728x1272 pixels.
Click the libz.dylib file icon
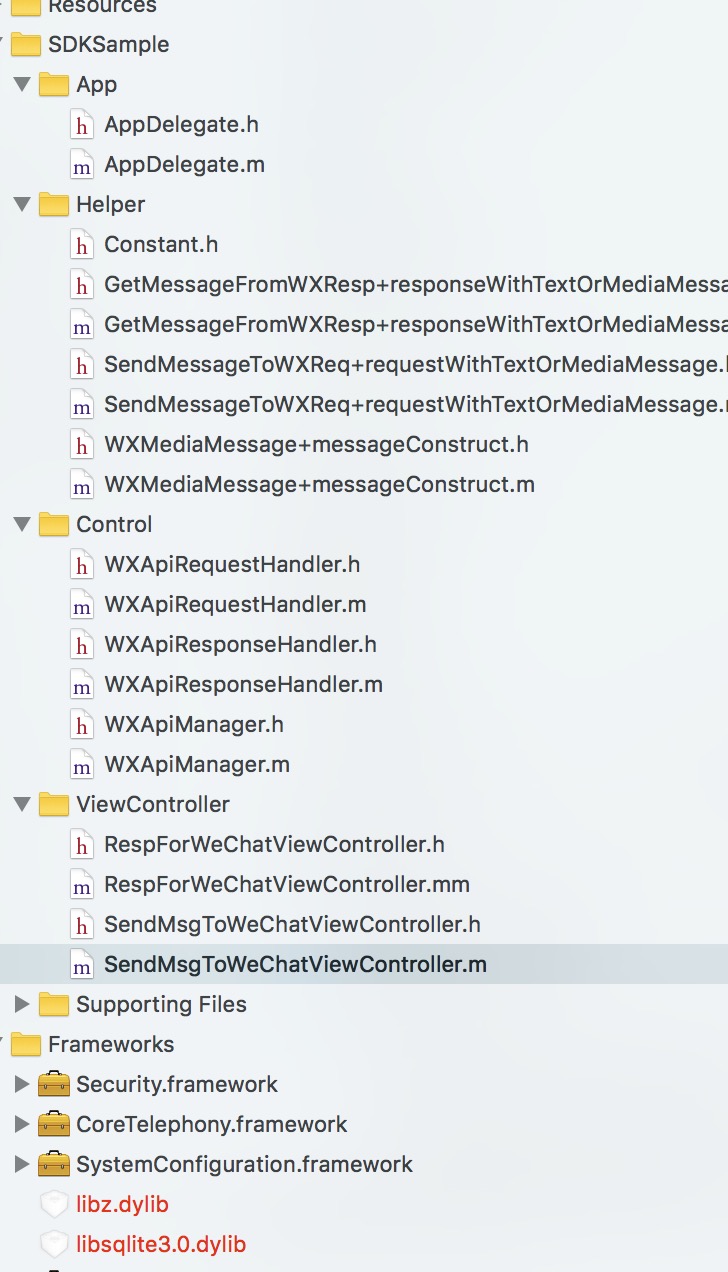[x=54, y=1204]
